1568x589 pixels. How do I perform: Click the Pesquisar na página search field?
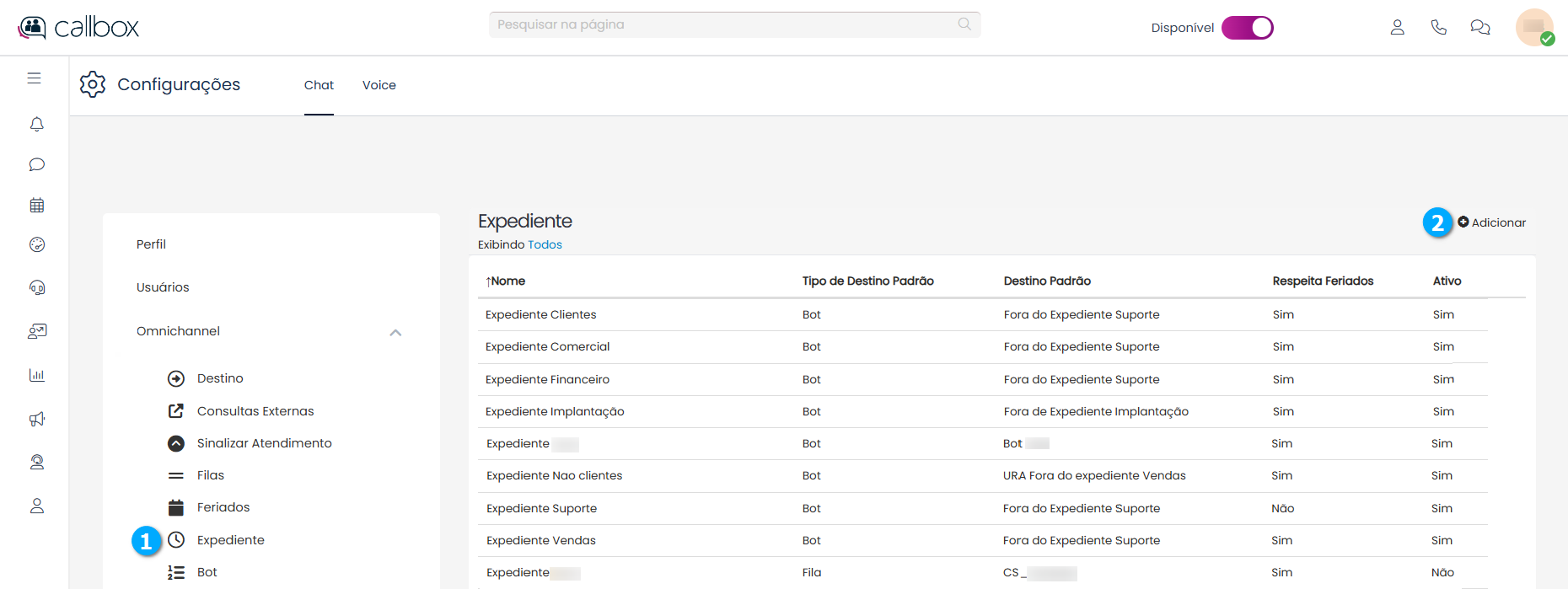pyautogui.click(x=725, y=24)
